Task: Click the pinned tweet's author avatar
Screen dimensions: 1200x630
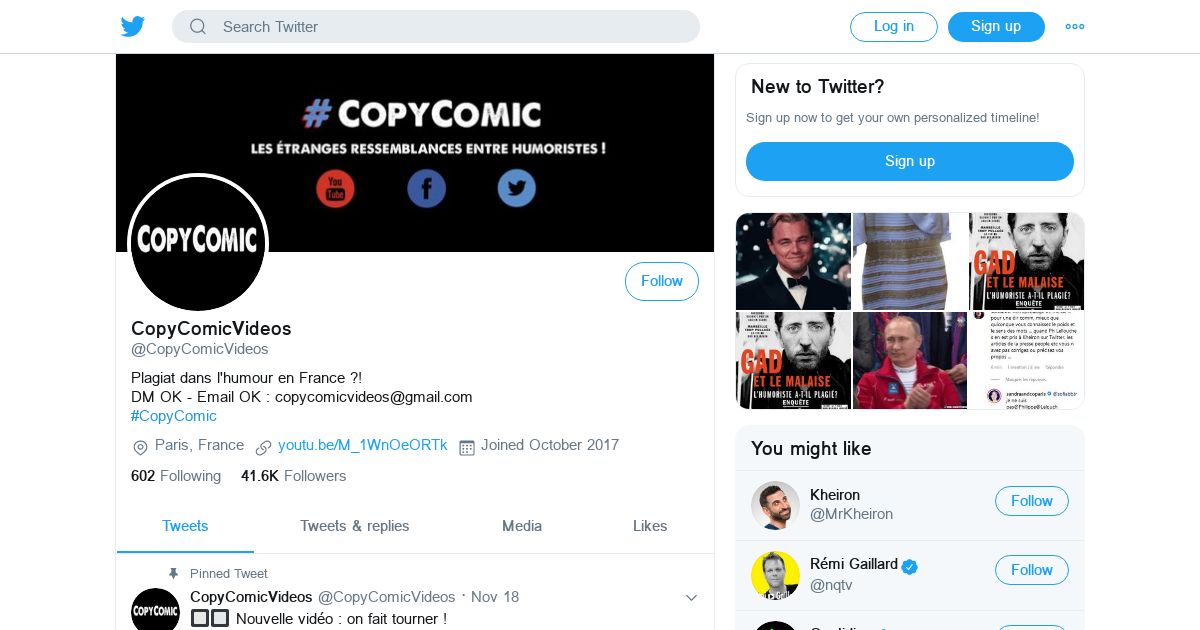Action: 155,610
